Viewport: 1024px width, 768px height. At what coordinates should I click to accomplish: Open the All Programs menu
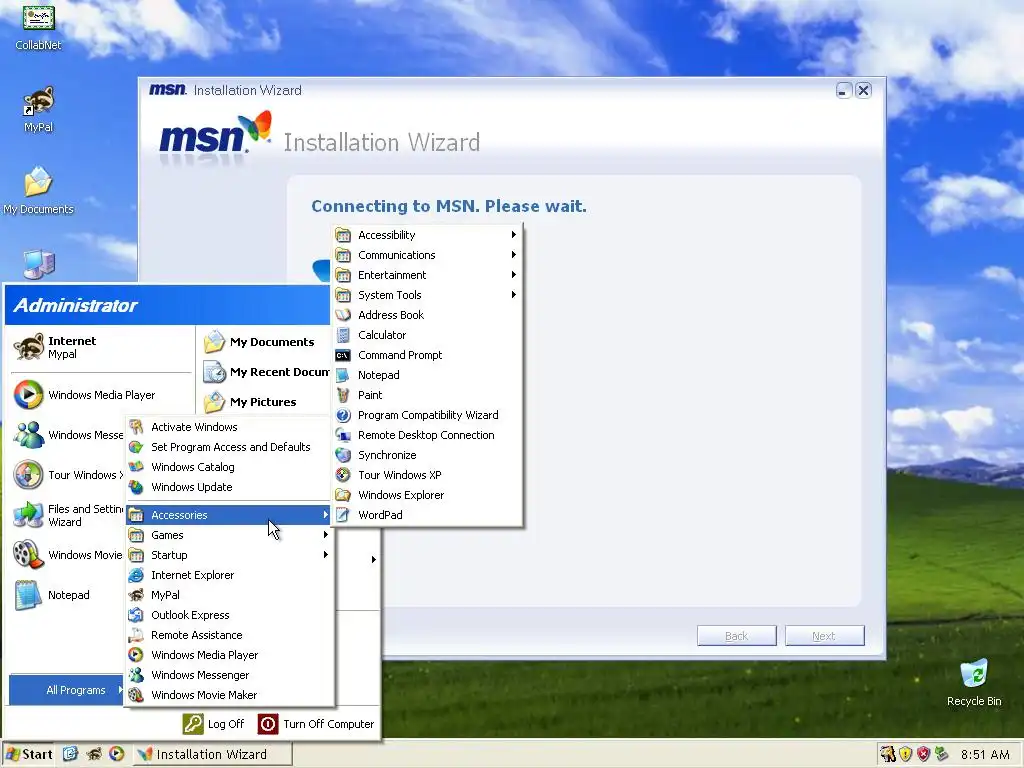coord(67,690)
